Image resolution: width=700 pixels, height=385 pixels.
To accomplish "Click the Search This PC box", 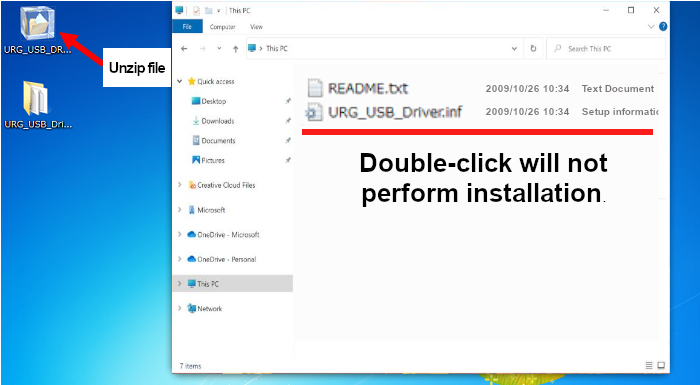I will 606,49.
